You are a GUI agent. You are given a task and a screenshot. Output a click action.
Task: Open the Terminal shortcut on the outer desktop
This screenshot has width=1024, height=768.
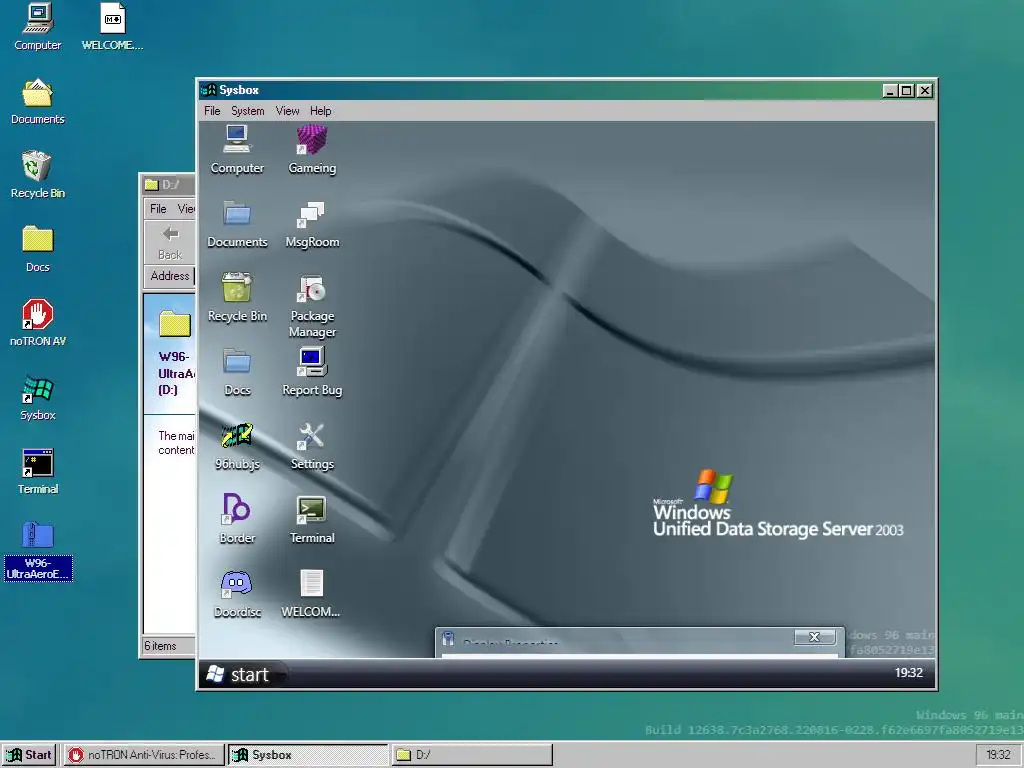click(38, 471)
